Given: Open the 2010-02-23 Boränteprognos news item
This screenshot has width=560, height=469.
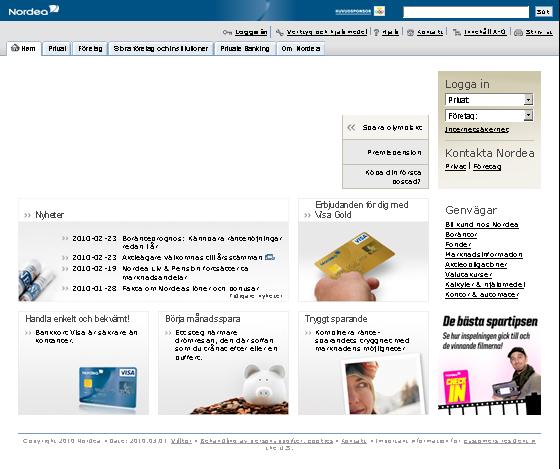Looking at the screenshot, I should tap(202, 242).
